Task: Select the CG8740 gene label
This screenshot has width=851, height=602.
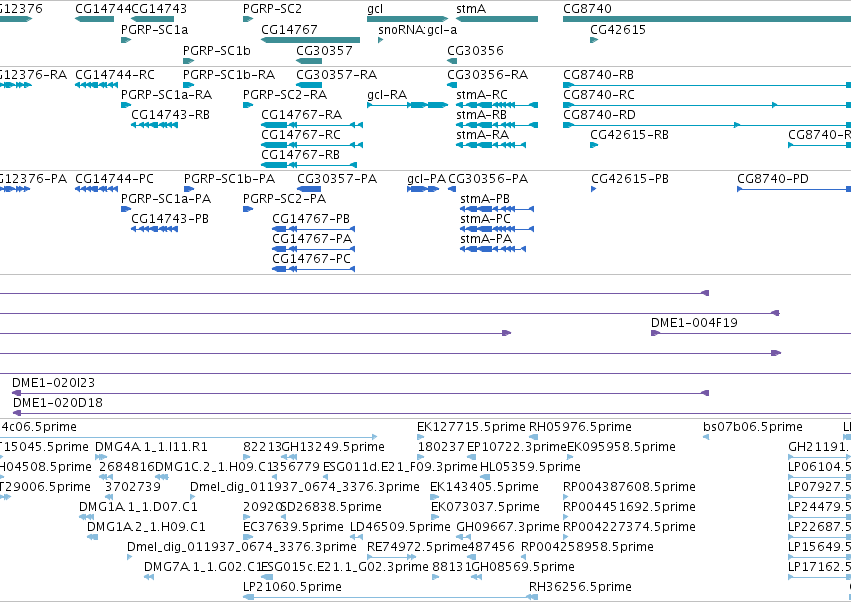Action: pyautogui.click(x=587, y=9)
